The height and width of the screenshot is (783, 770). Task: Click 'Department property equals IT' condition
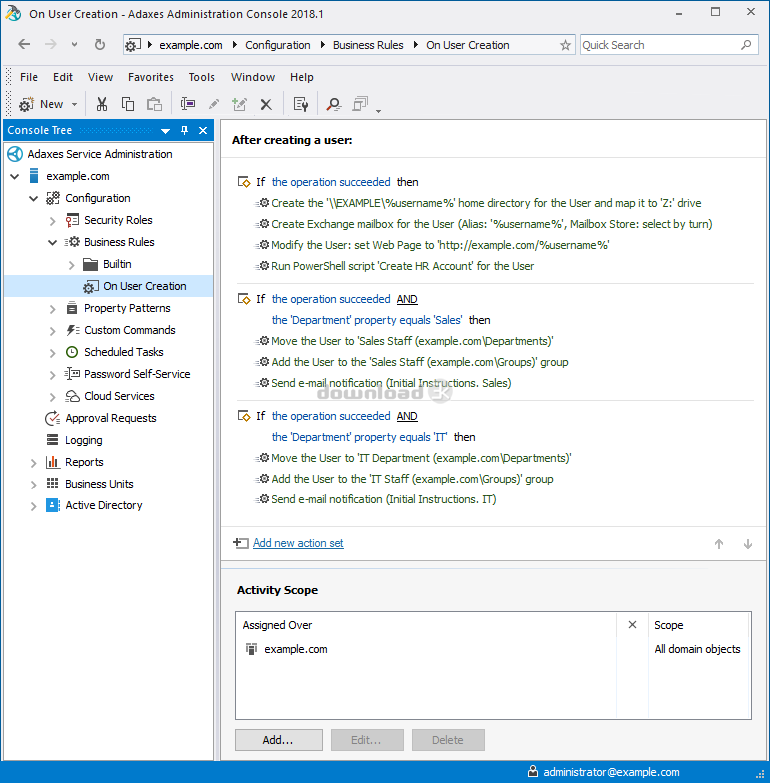pos(360,437)
